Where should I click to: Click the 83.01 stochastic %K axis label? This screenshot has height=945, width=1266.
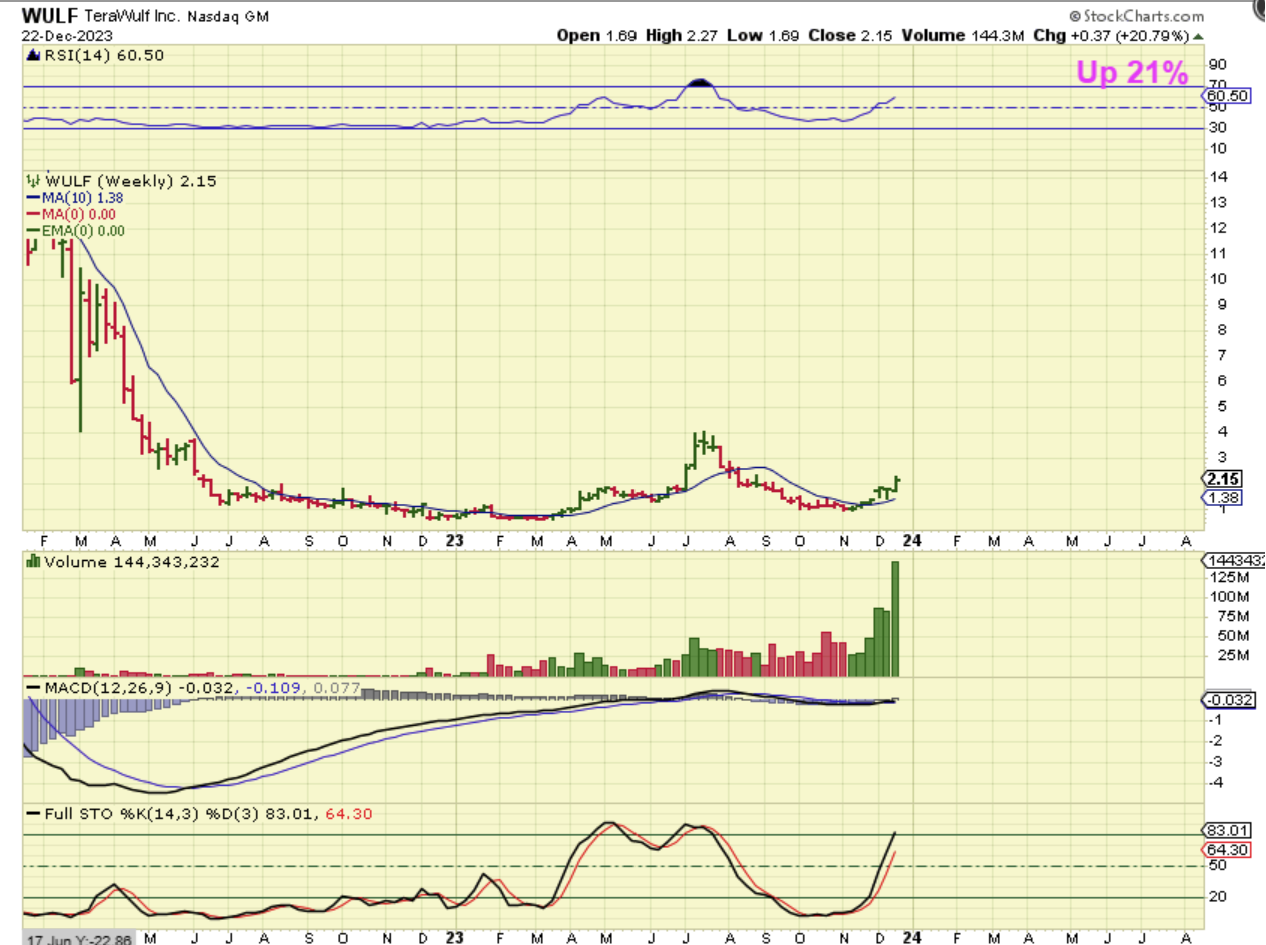tap(1224, 831)
